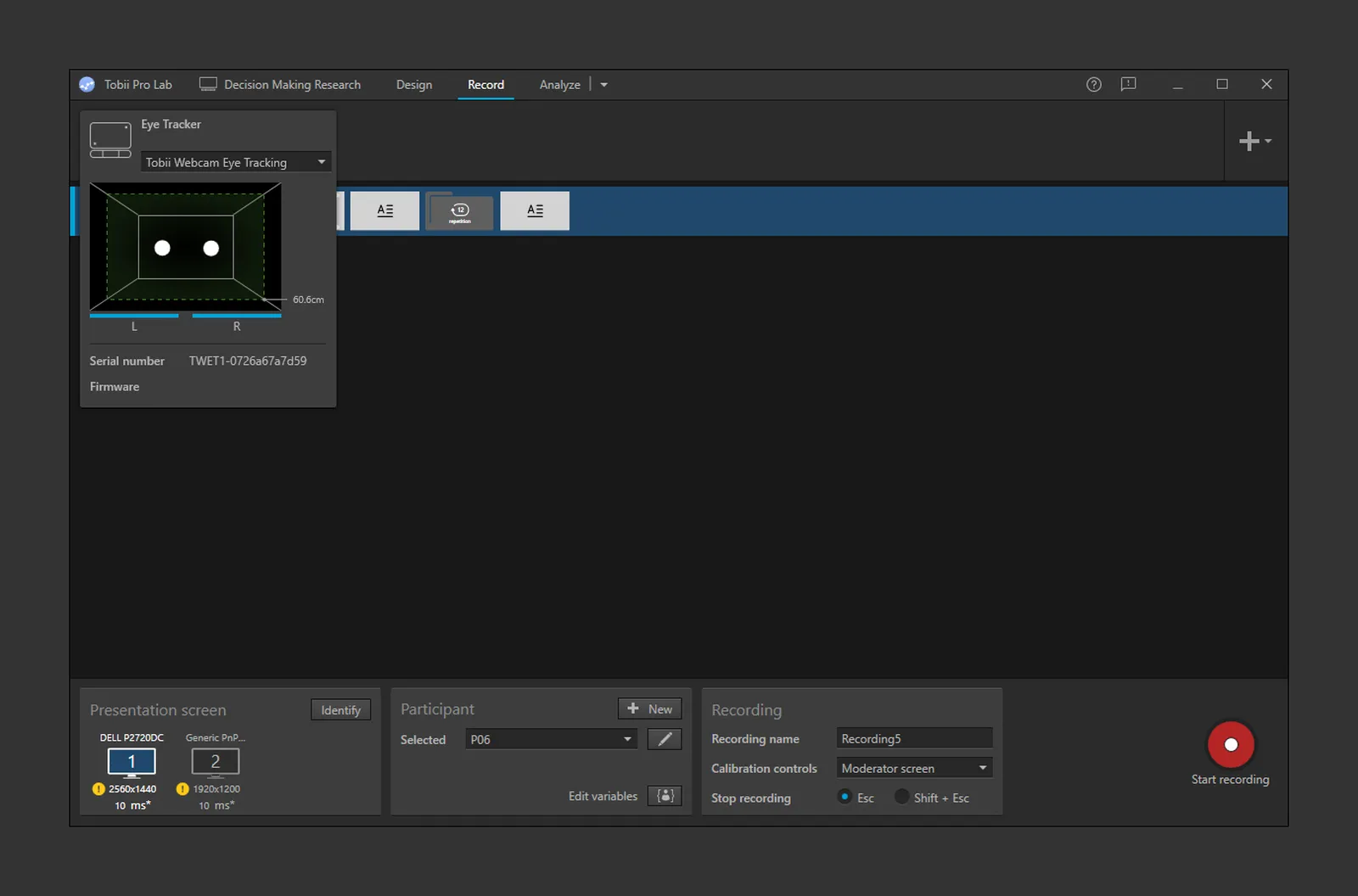Screen dimensions: 1358x896
Task: Click the pencil edit participant icon
Action: [665, 739]
